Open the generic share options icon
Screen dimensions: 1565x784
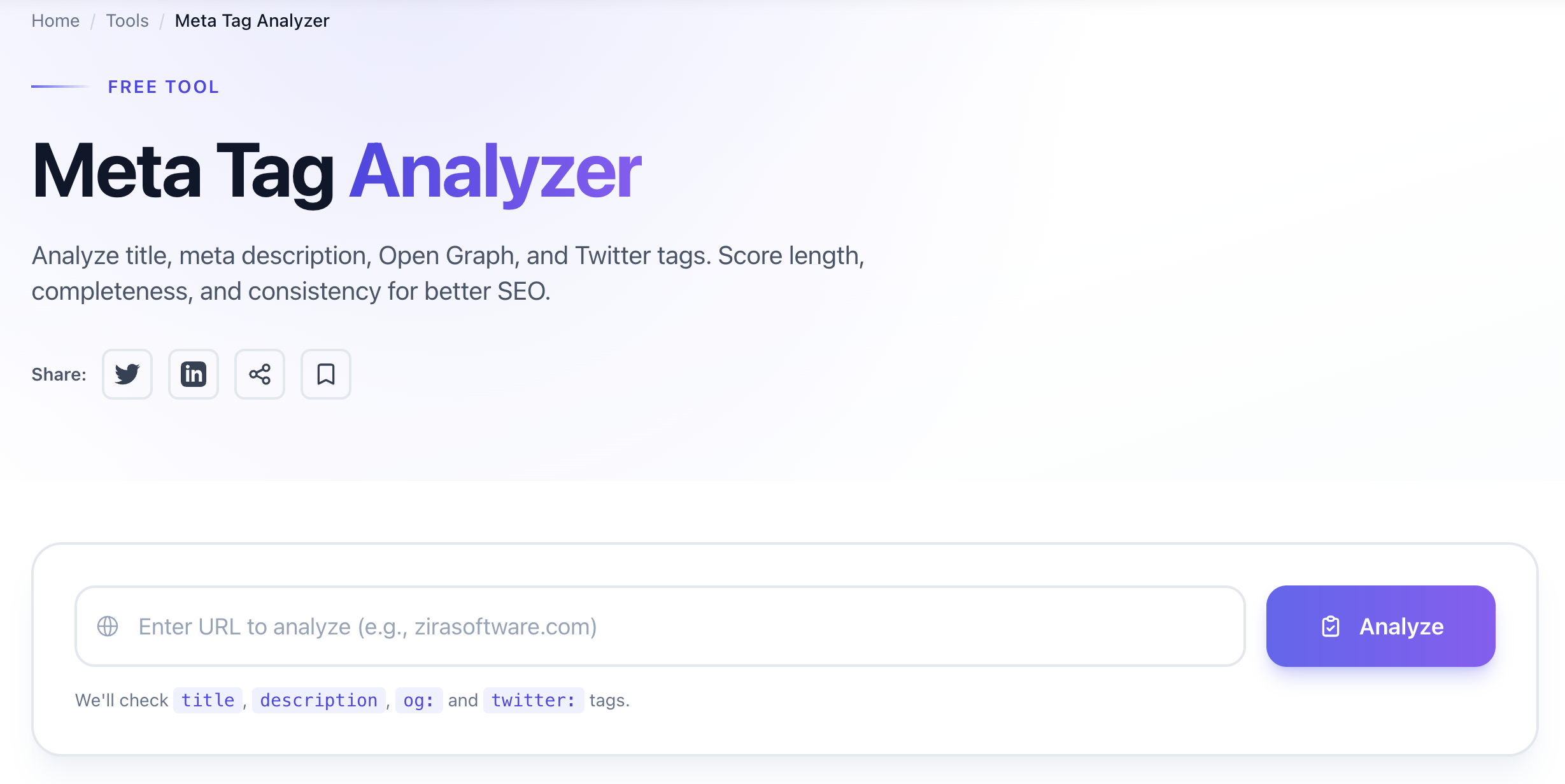pos(259,374)
